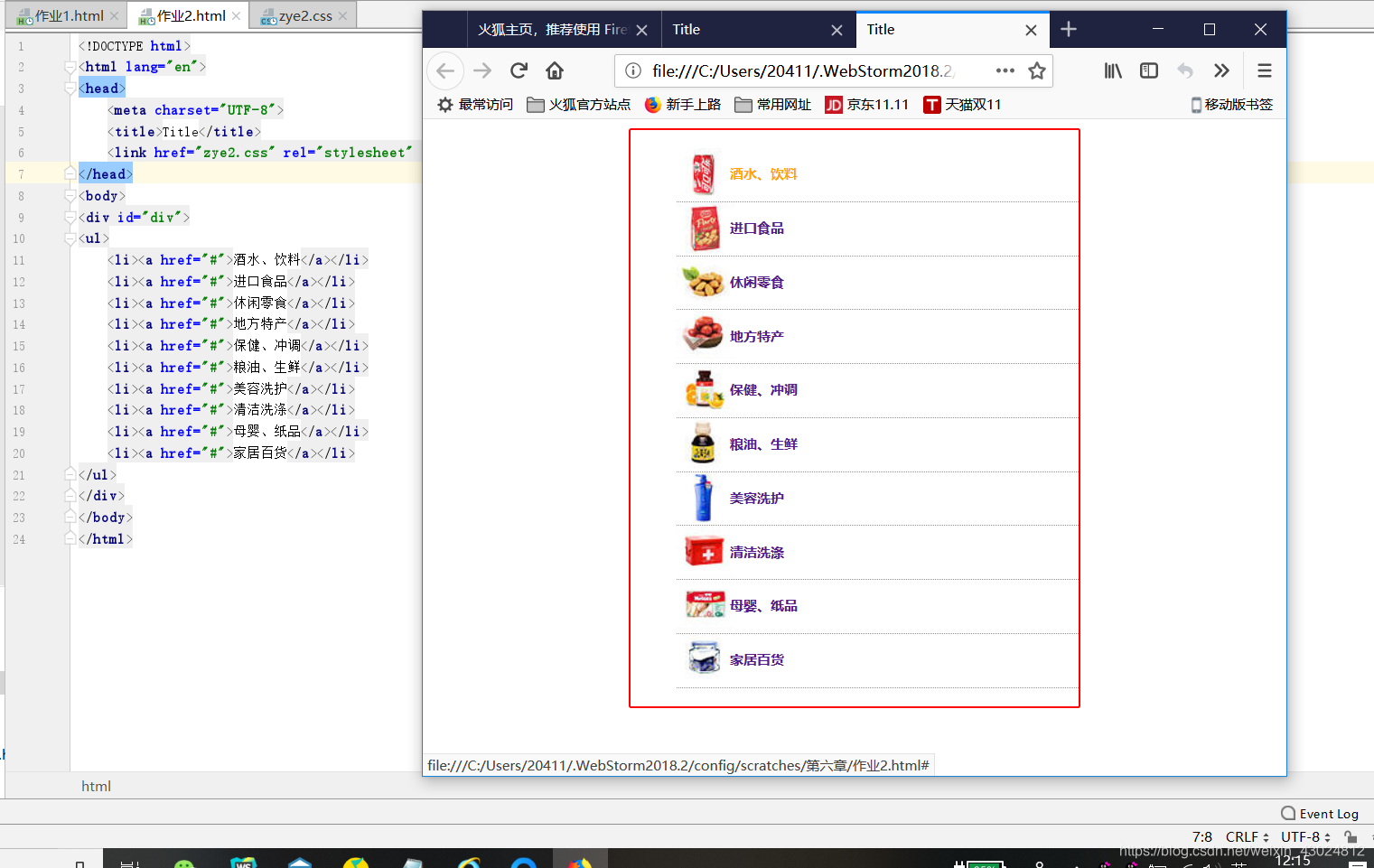1374x868 pixels.
Task: Click 家居百货 link in page
Action: pyautogui.click(x=757, y=660)
